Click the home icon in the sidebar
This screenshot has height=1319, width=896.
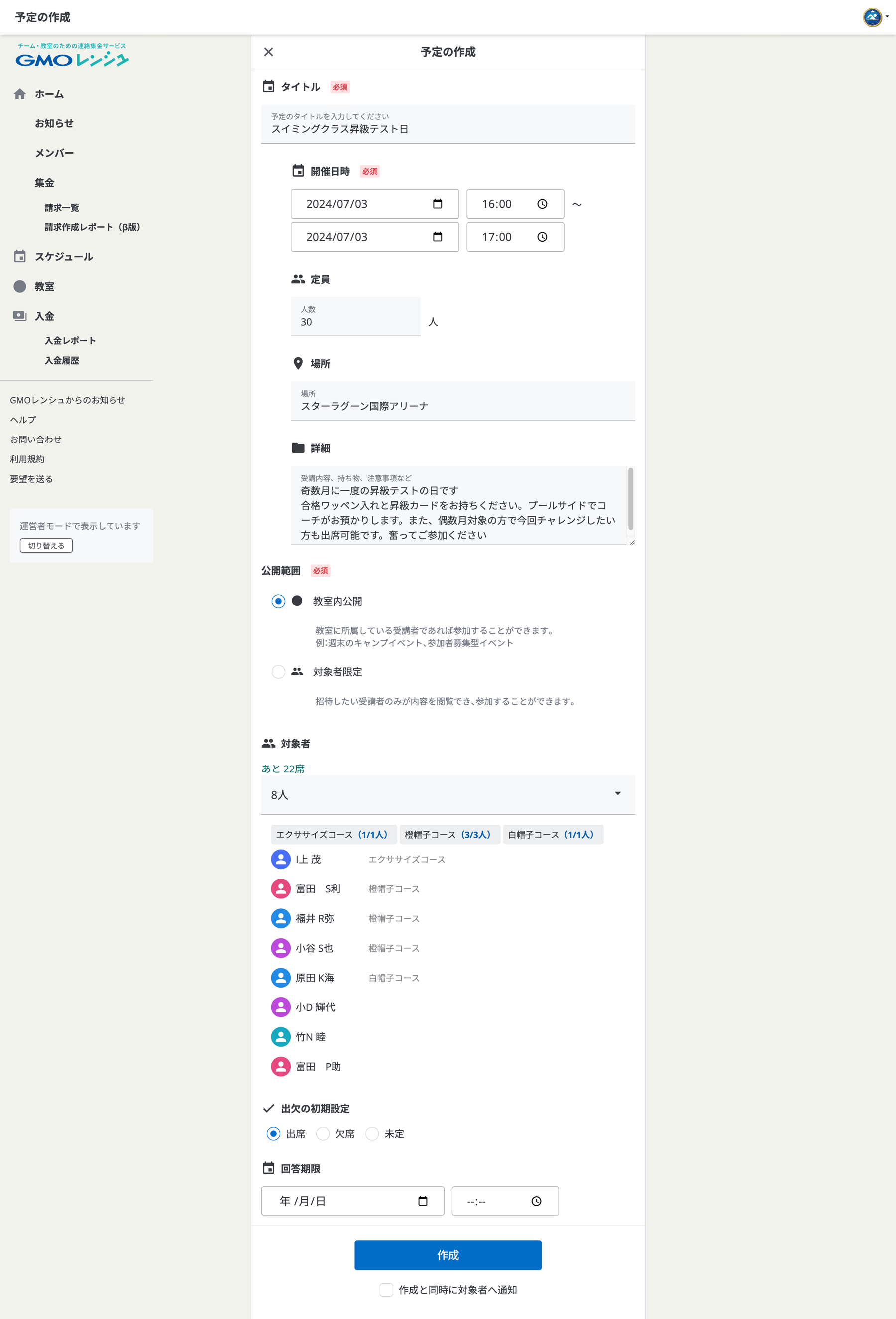(20, 94)
